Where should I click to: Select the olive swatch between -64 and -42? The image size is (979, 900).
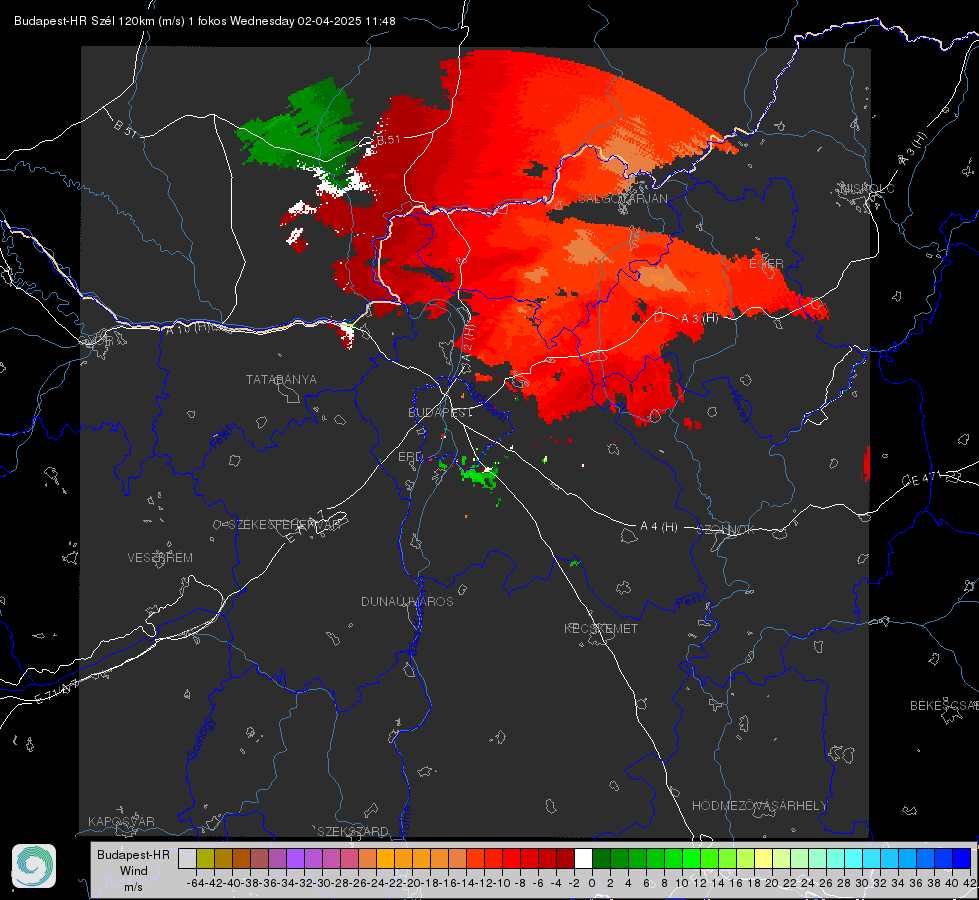click(x=205, y=858)
